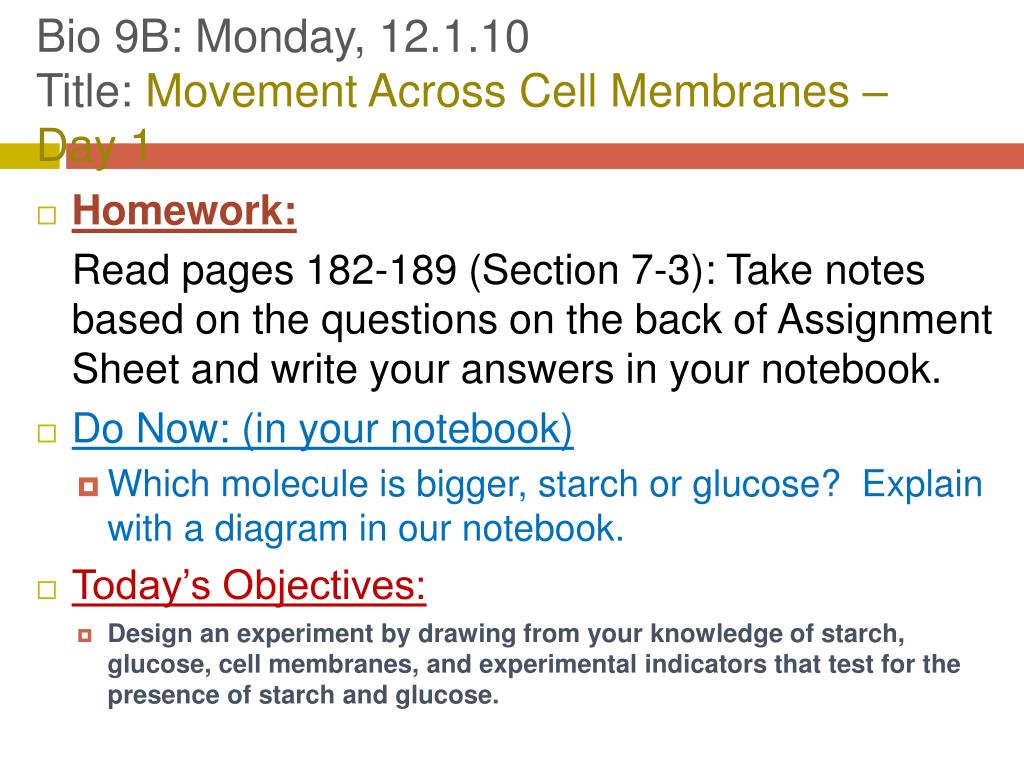The height and width of the screenshot is (768, 1024).
Task: Click the red horizontal divider bar
Action: [x=545, y=155]
